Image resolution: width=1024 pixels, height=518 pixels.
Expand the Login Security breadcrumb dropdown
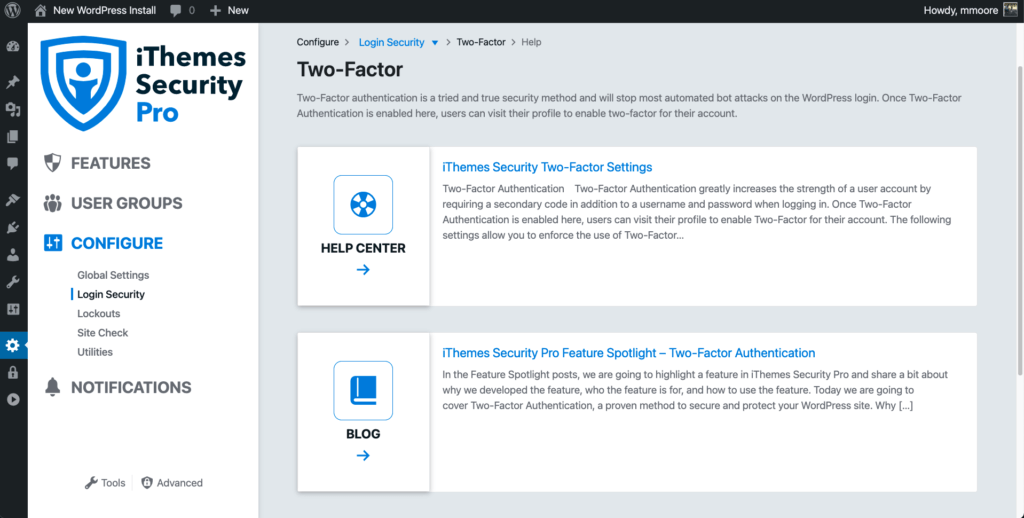point(434,43)
